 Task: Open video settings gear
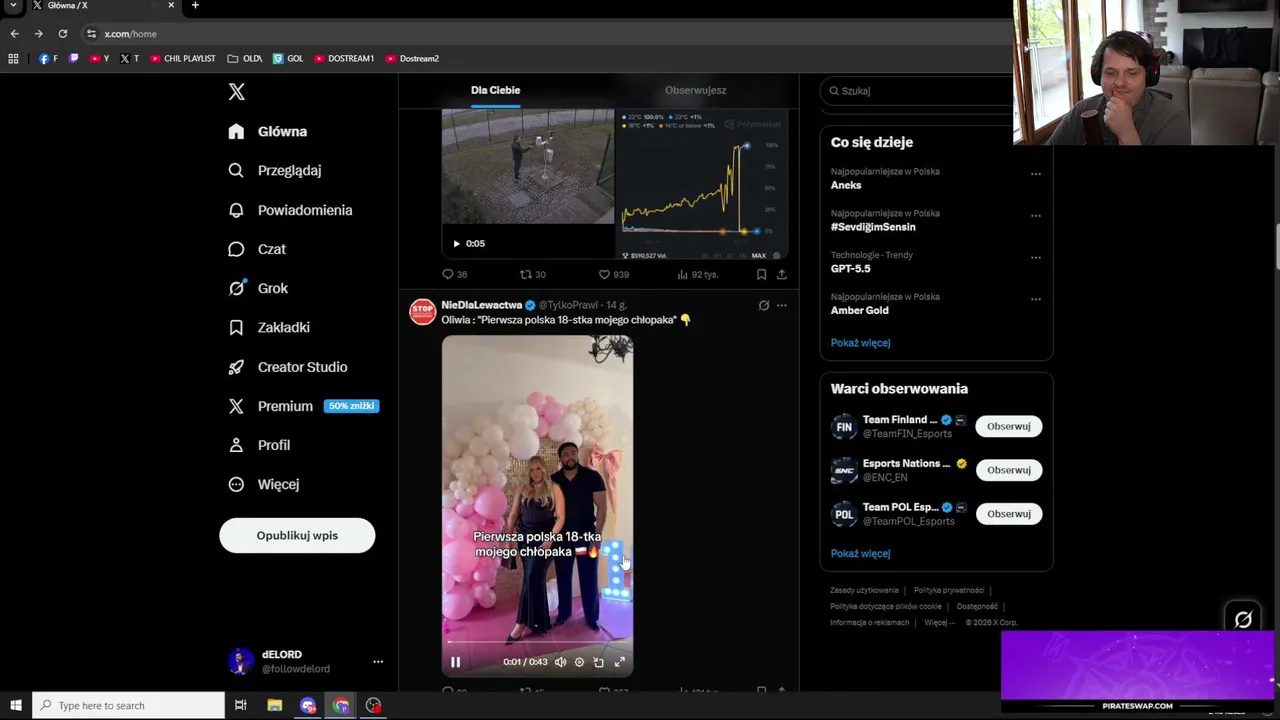point(579,662)
